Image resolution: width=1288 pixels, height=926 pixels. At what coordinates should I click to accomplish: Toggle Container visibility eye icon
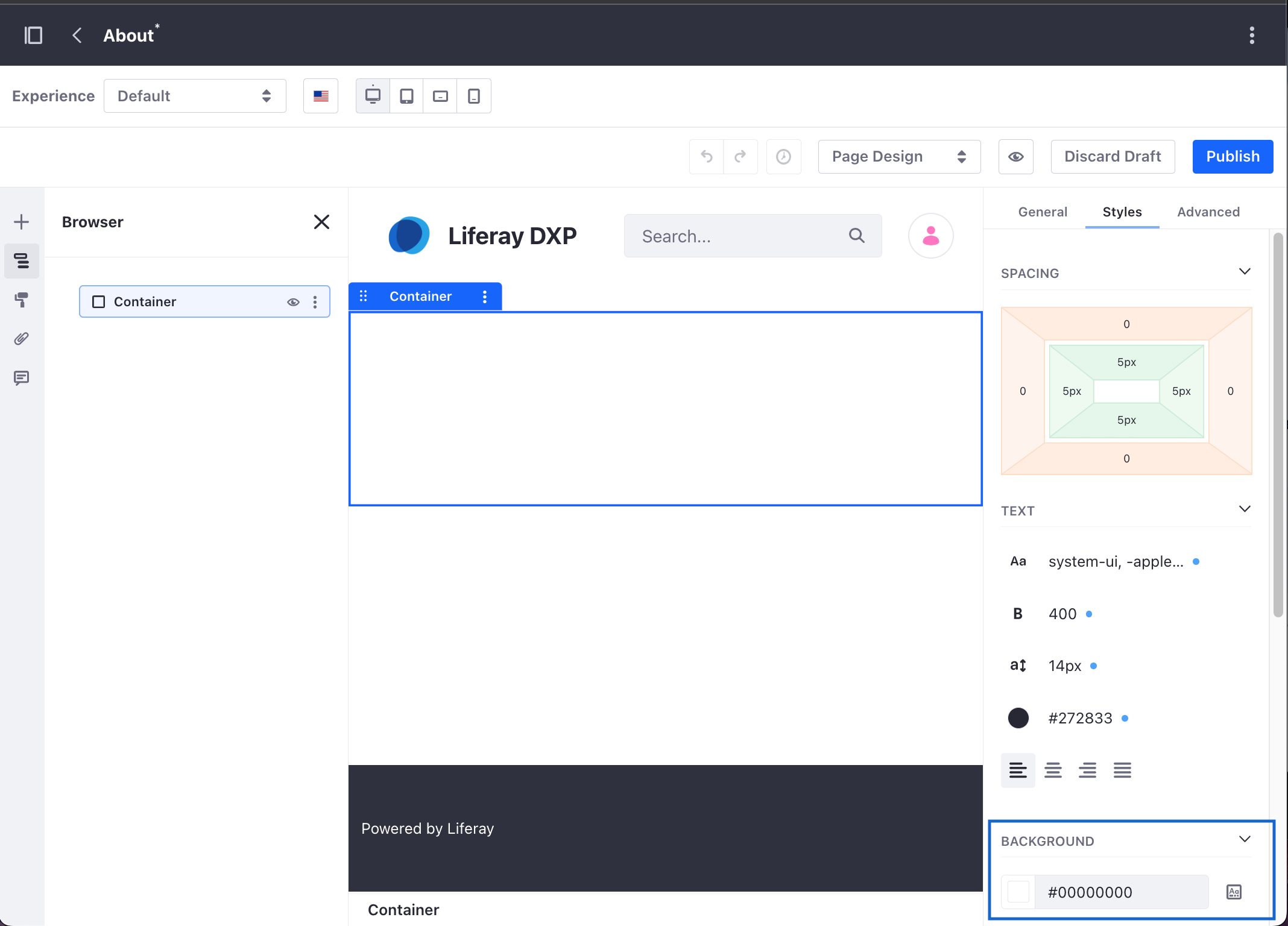(x=293, y=302)
